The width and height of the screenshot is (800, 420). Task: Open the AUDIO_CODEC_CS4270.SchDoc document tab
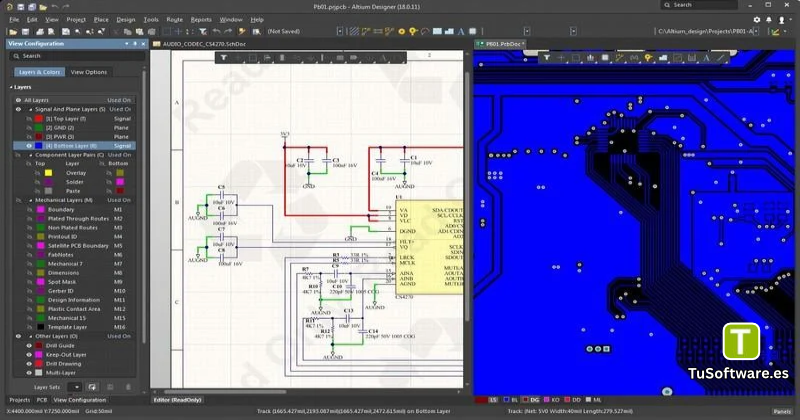click(202, 44)
